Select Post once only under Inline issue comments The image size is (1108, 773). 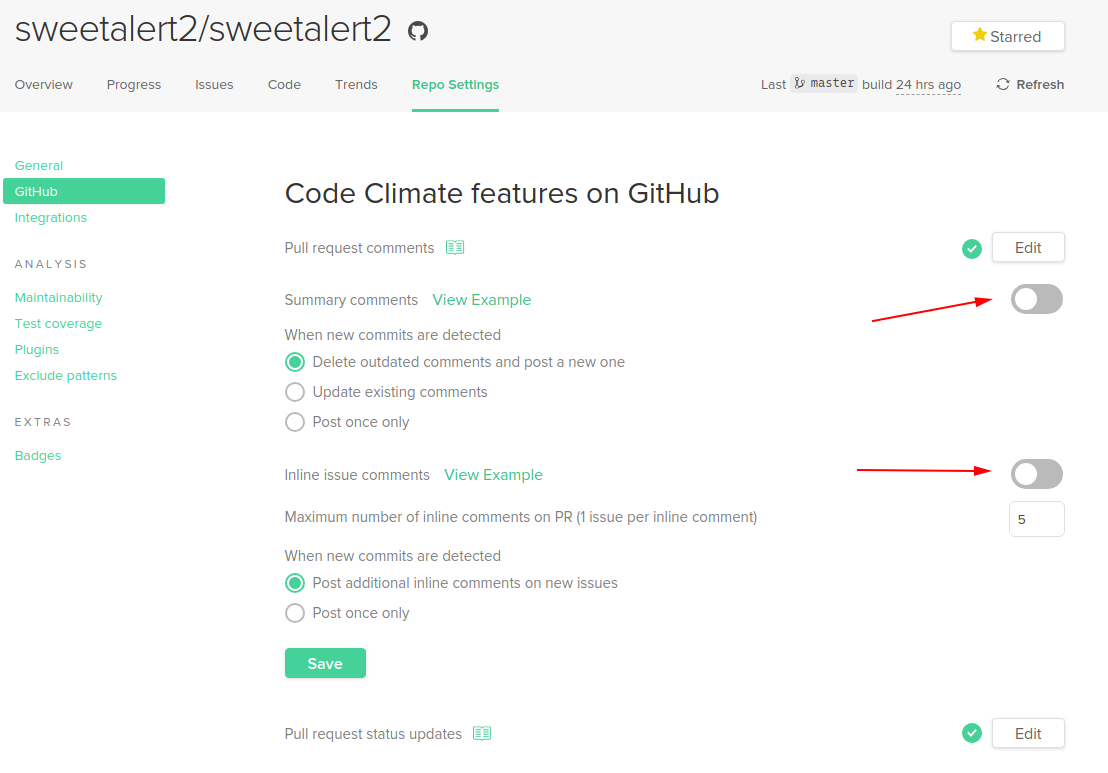295,613
